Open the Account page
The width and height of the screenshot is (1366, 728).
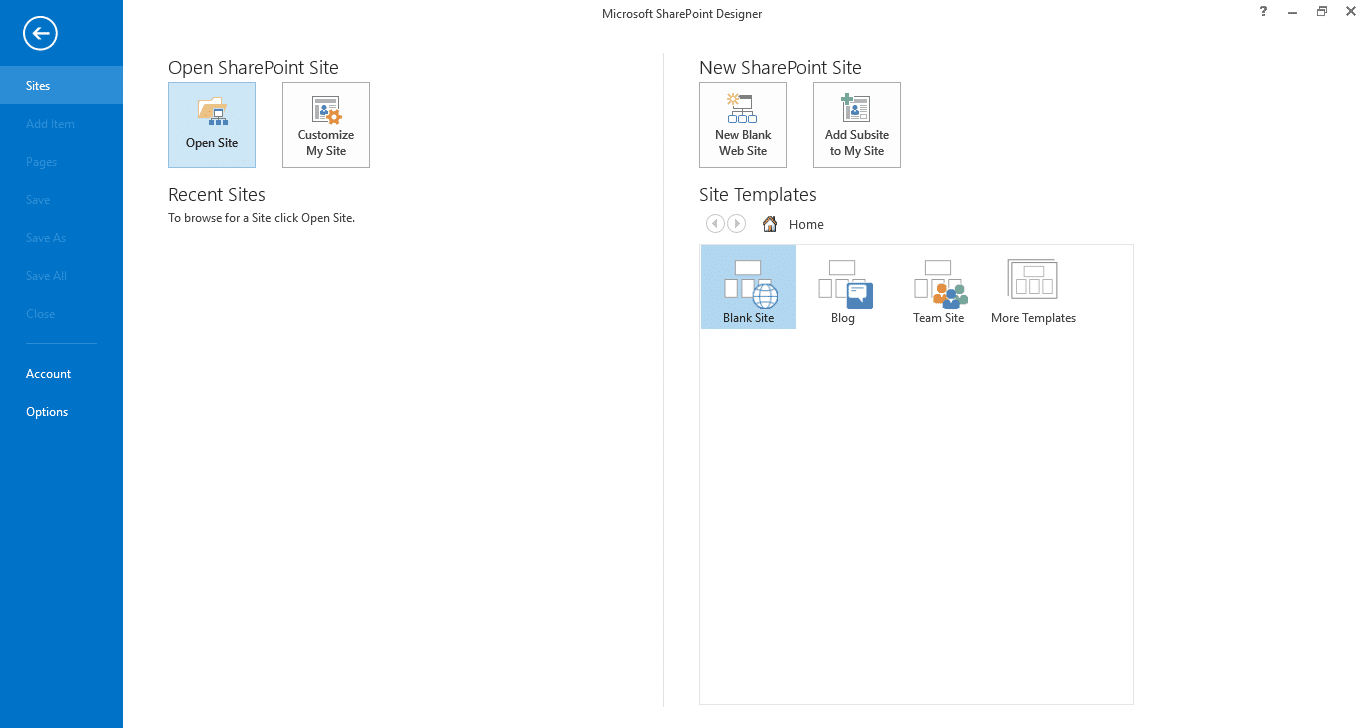point(61,373)
